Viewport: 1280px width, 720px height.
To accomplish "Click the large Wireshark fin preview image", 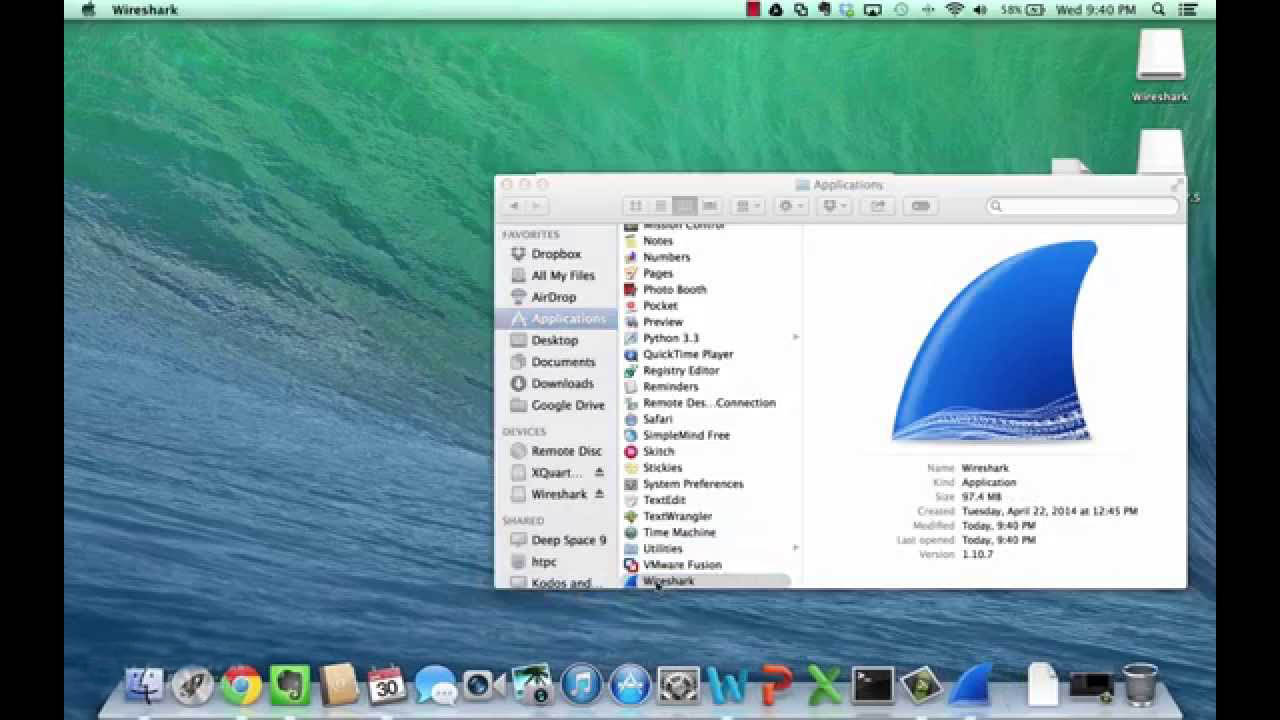I will point(994,341).
